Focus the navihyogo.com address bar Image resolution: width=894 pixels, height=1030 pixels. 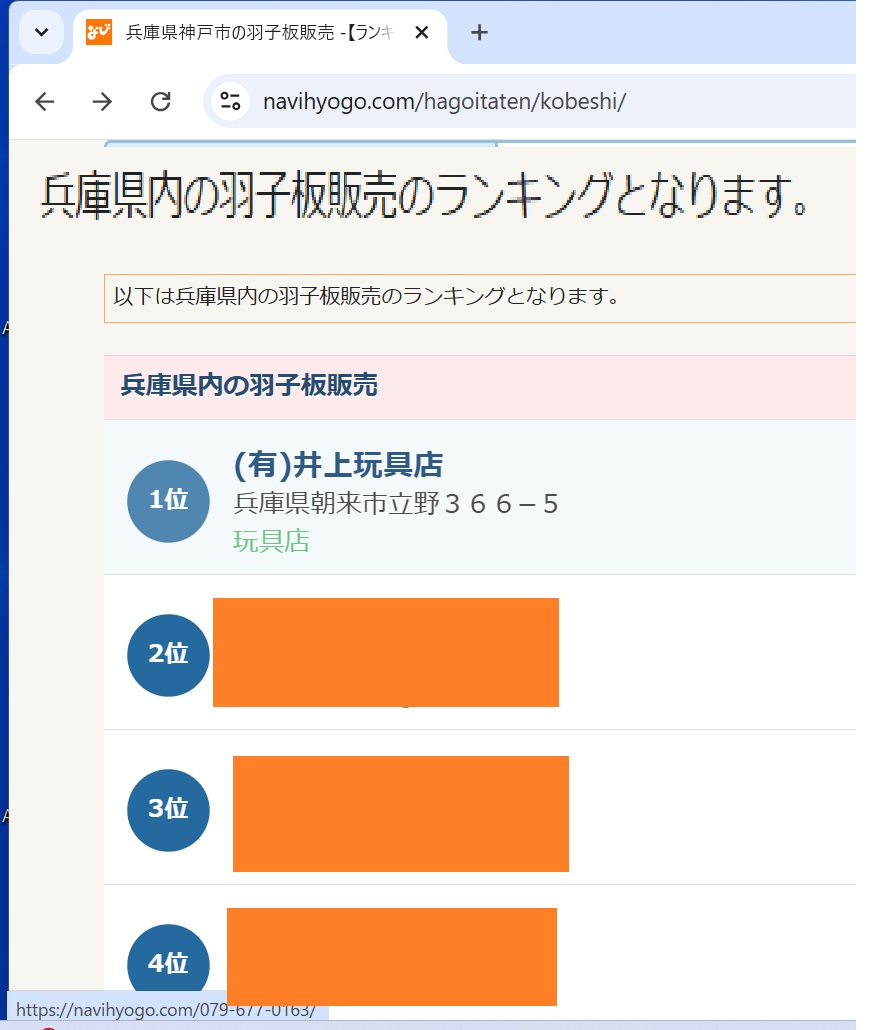click(500, 101)
